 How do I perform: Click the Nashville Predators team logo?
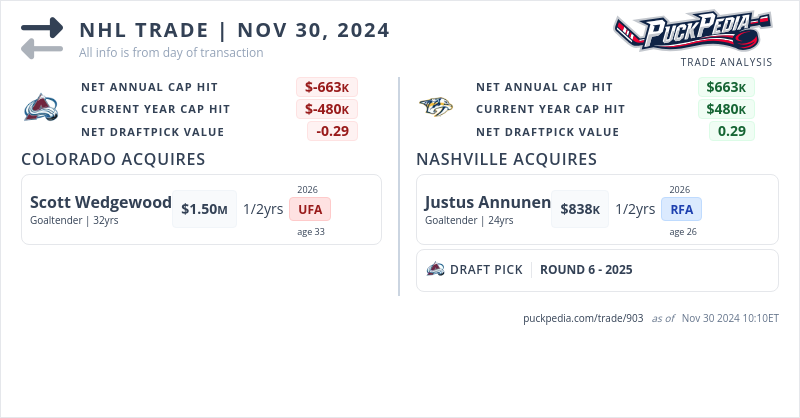click(x=436, y=108)
